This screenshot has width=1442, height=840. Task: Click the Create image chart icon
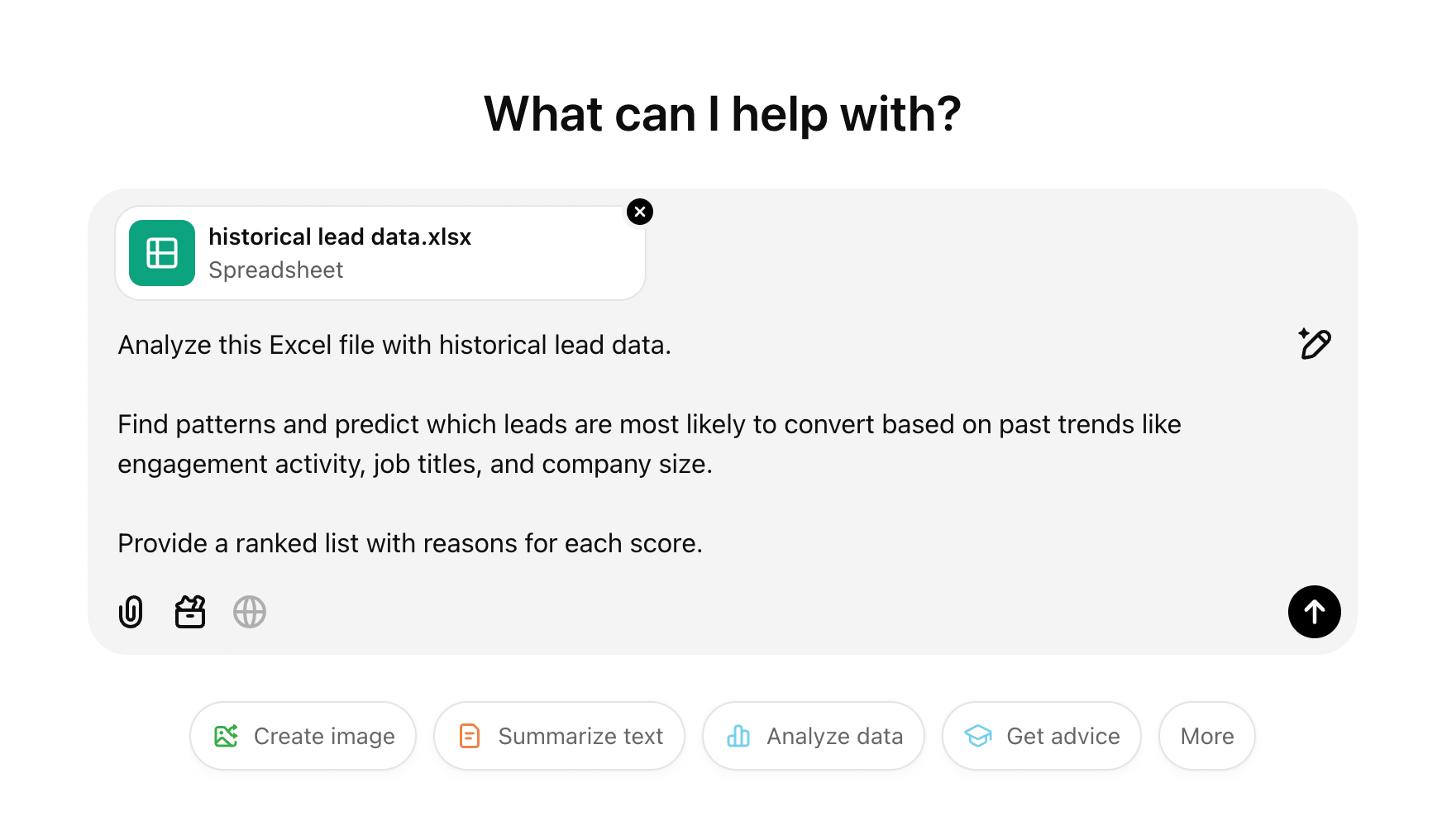(227, 735)
